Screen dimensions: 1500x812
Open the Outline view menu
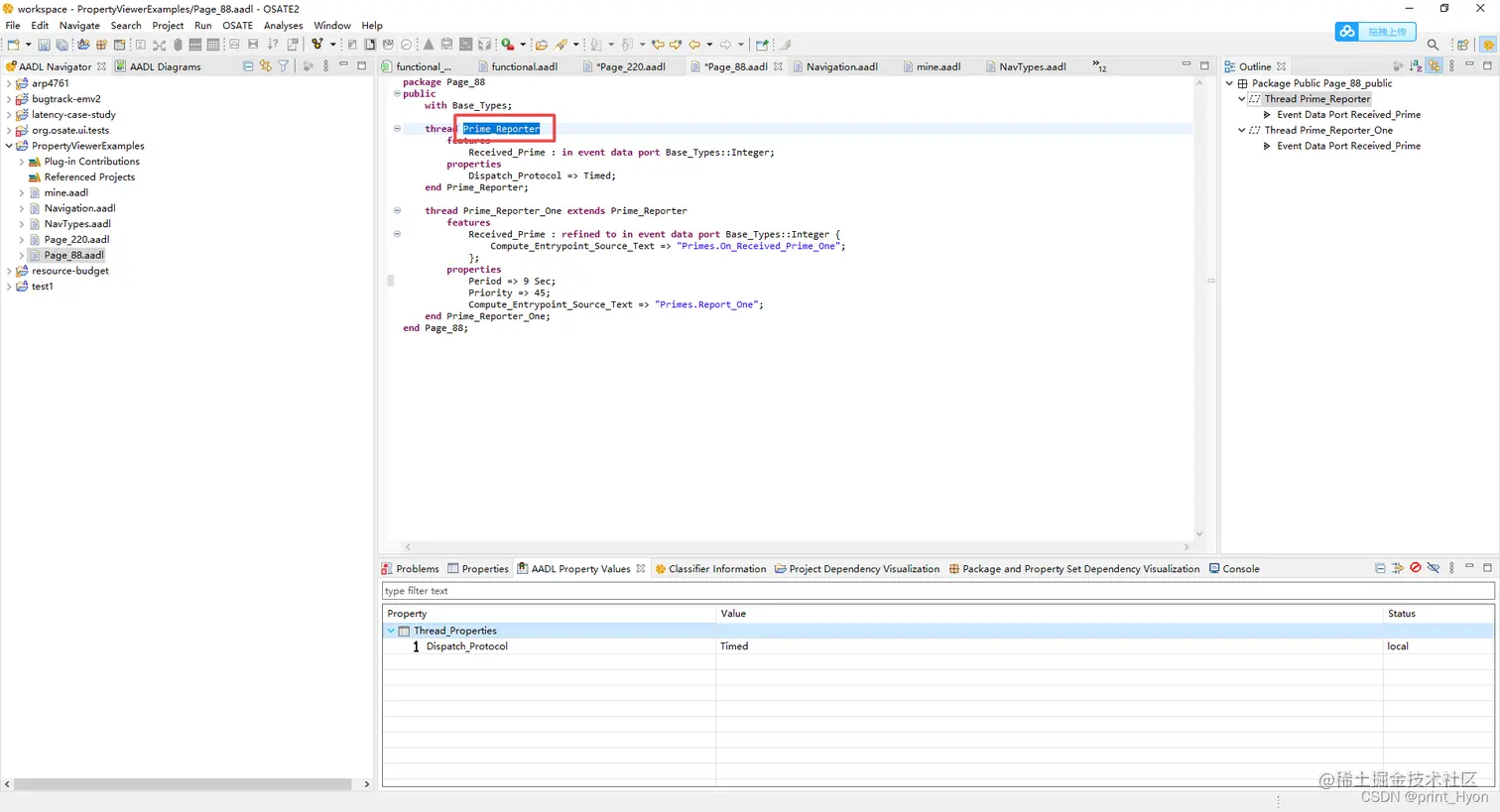(1451, 66)
